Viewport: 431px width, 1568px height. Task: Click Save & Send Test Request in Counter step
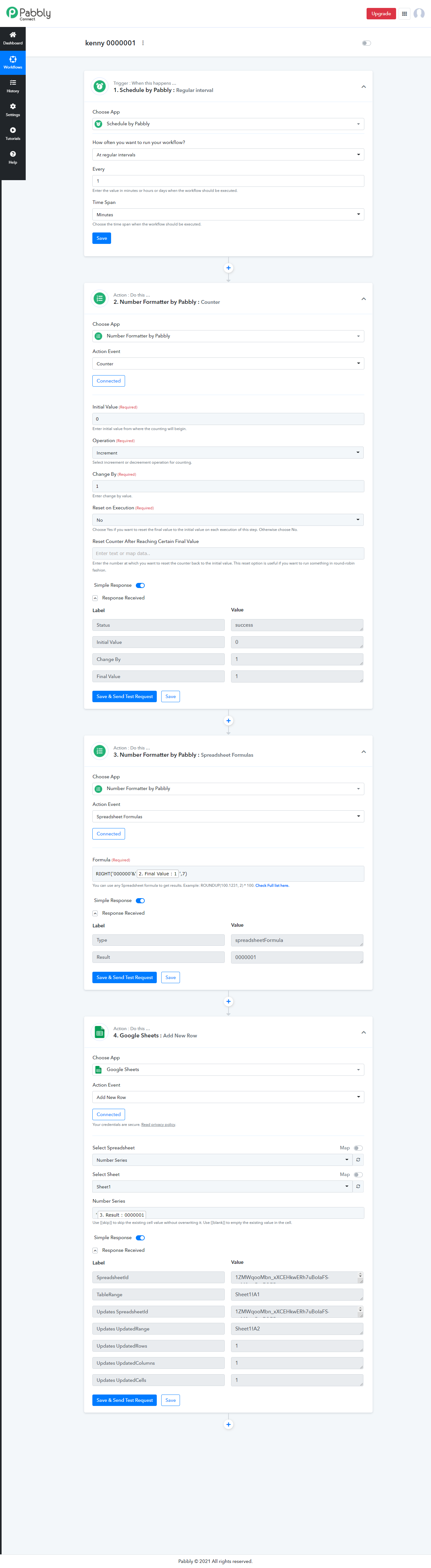click(x=125, y=696)
